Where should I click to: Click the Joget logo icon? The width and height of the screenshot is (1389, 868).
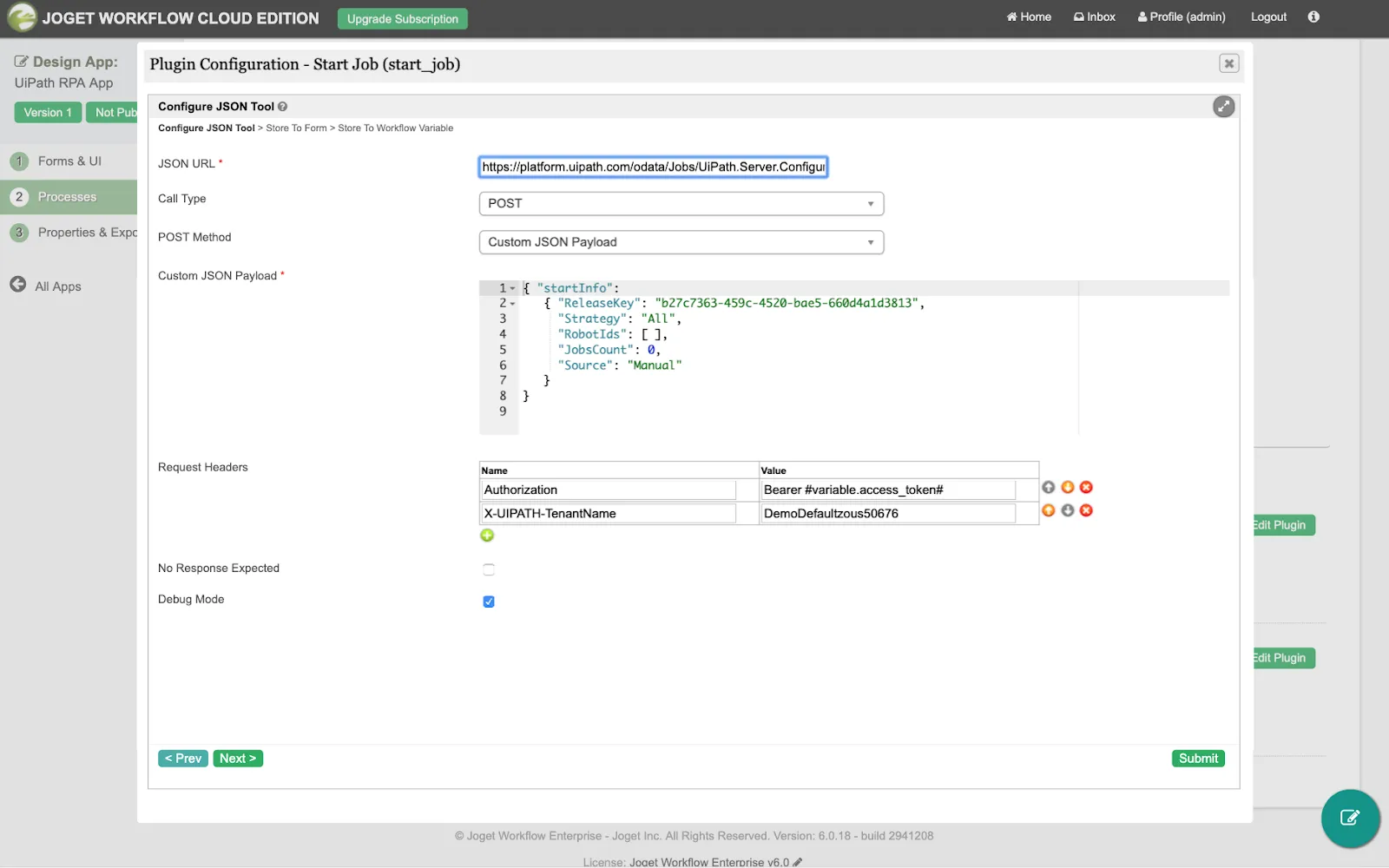tap(22, 17)
